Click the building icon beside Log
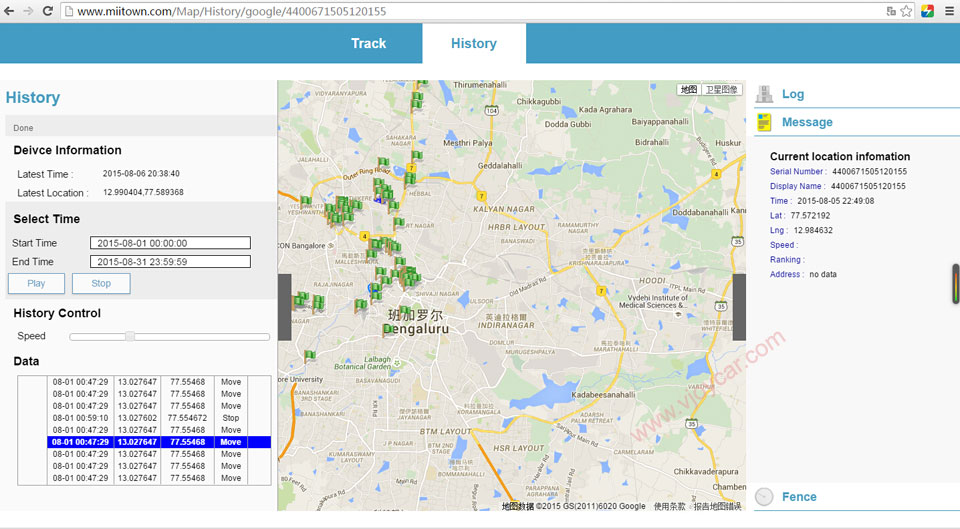 click(764, 94)
